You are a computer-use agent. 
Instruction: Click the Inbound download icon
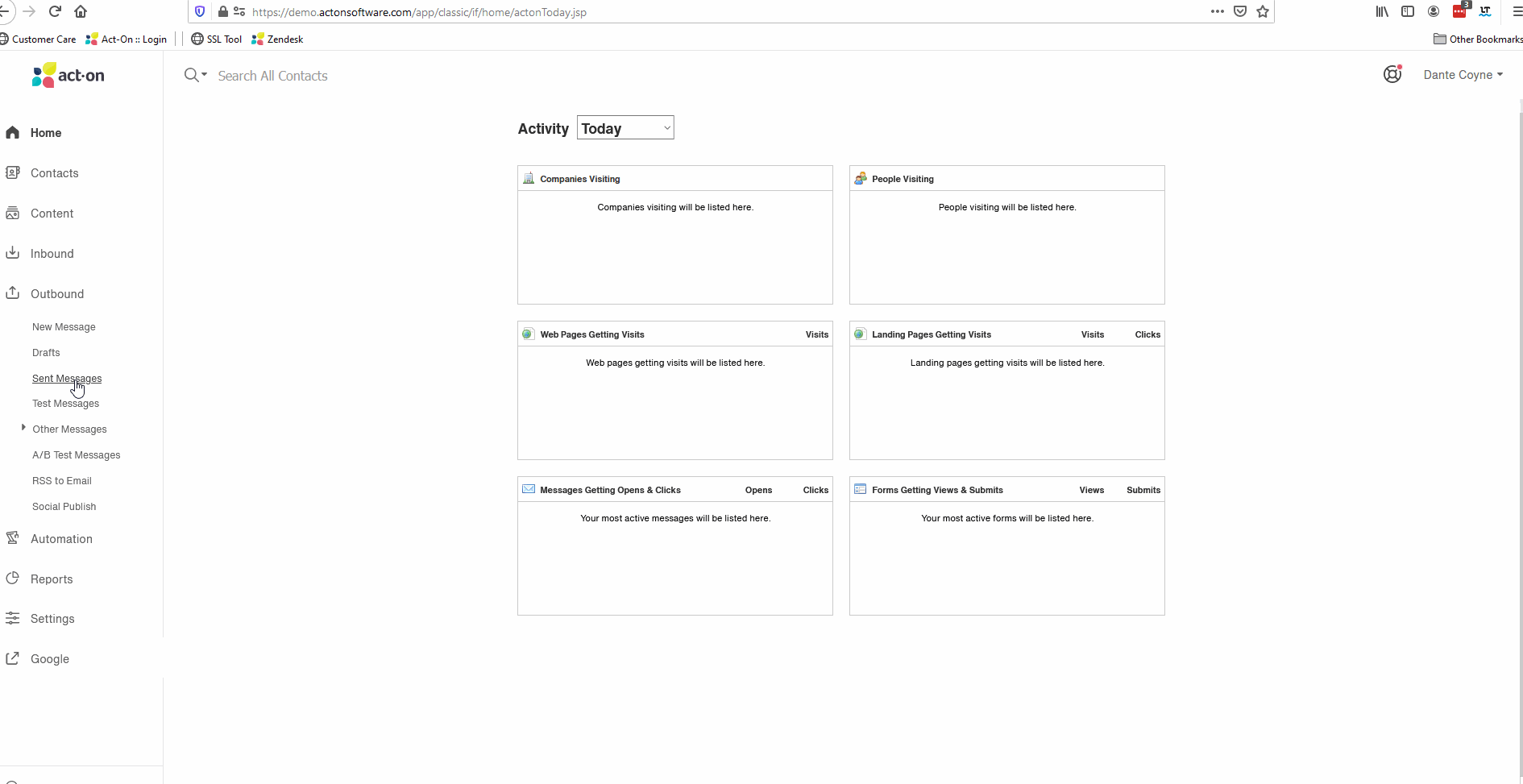pos(12,253)
